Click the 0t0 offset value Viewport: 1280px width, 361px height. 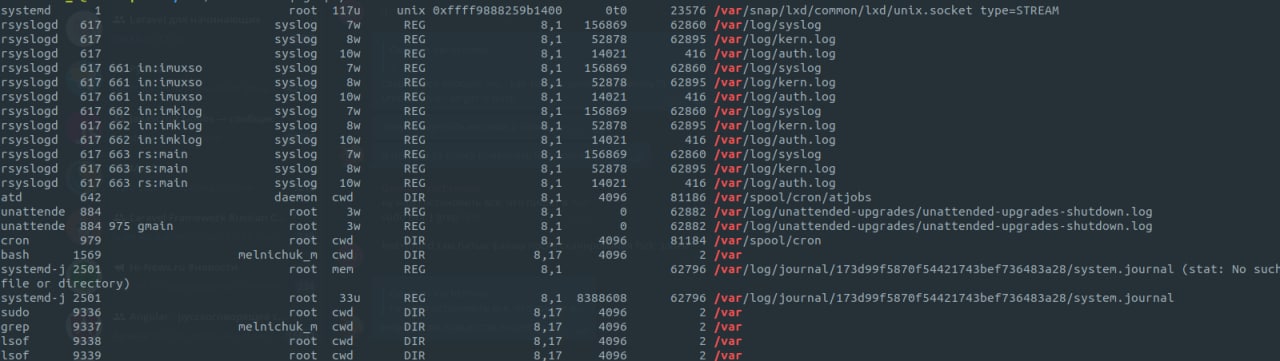coord(616,10)
